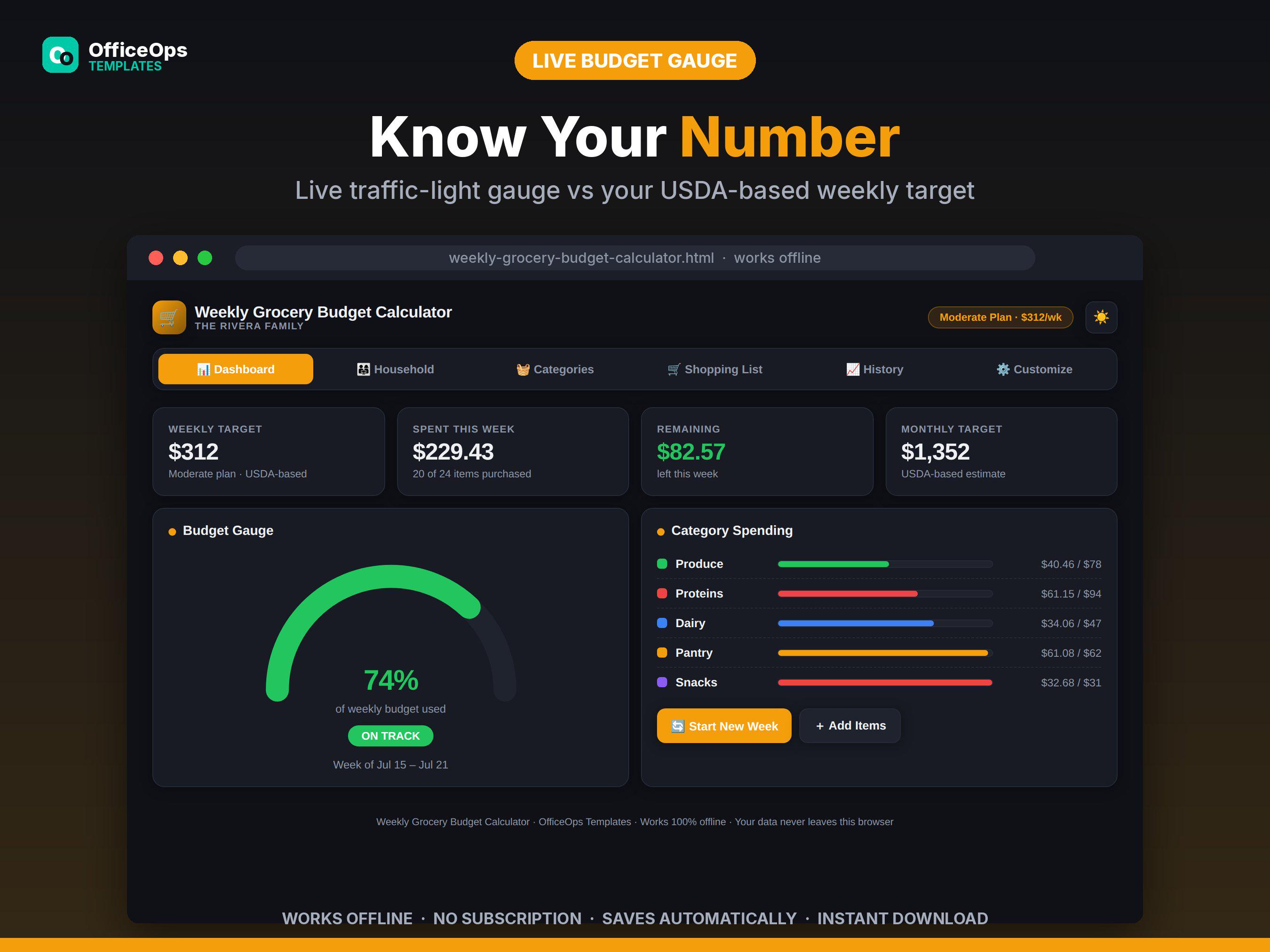Click the 74% gauge percentage

click(391, 681)
